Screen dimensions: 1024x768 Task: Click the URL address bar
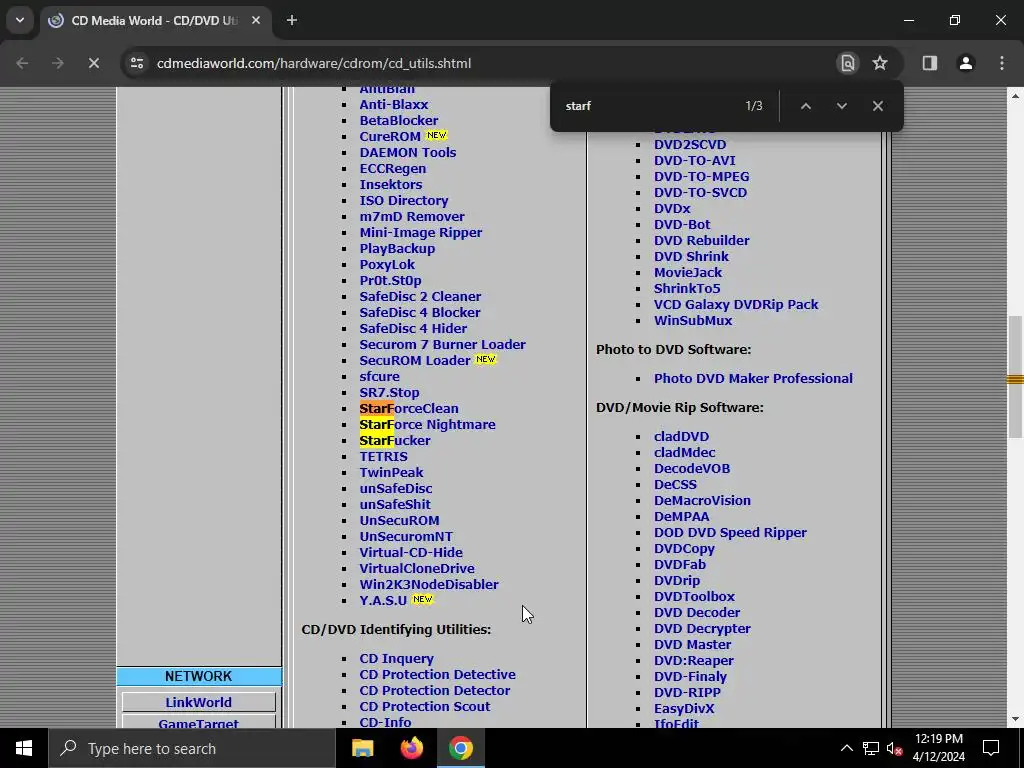(483, 63)
